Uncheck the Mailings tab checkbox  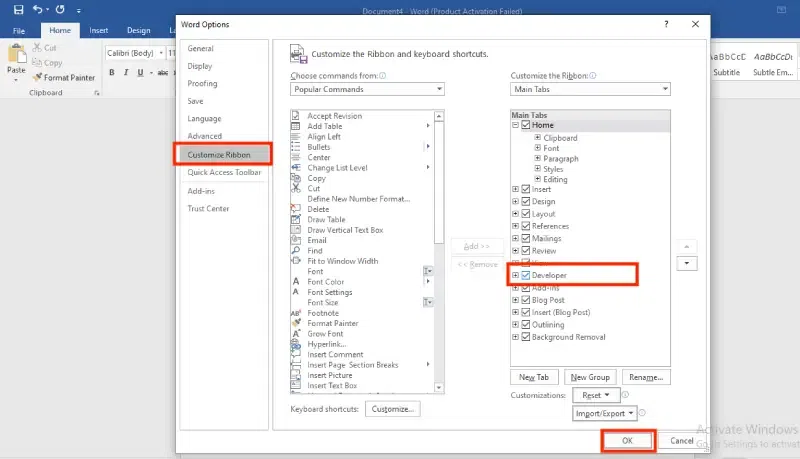click(526, 238)
